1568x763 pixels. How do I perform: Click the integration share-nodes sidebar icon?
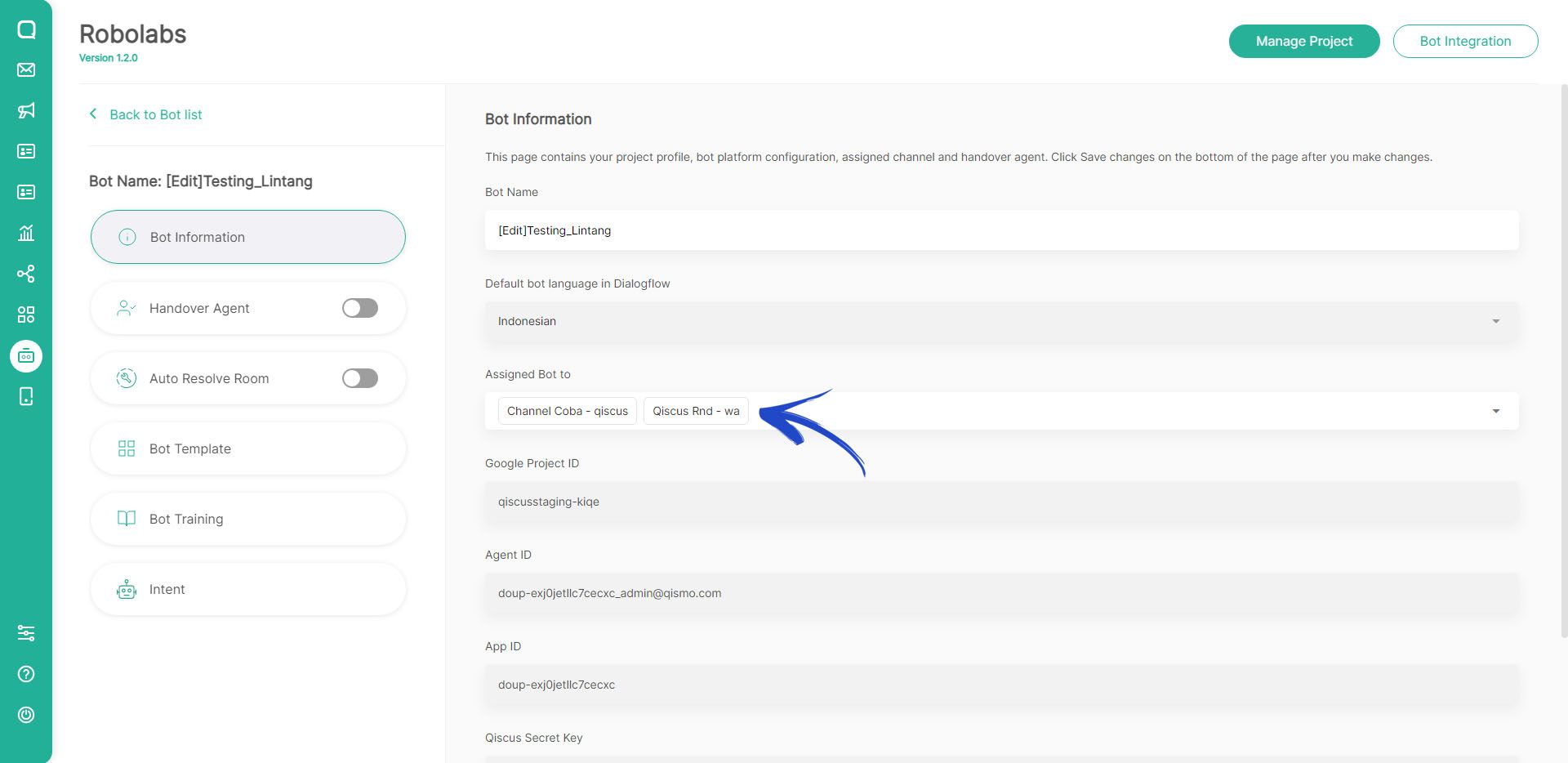(26, 274)
